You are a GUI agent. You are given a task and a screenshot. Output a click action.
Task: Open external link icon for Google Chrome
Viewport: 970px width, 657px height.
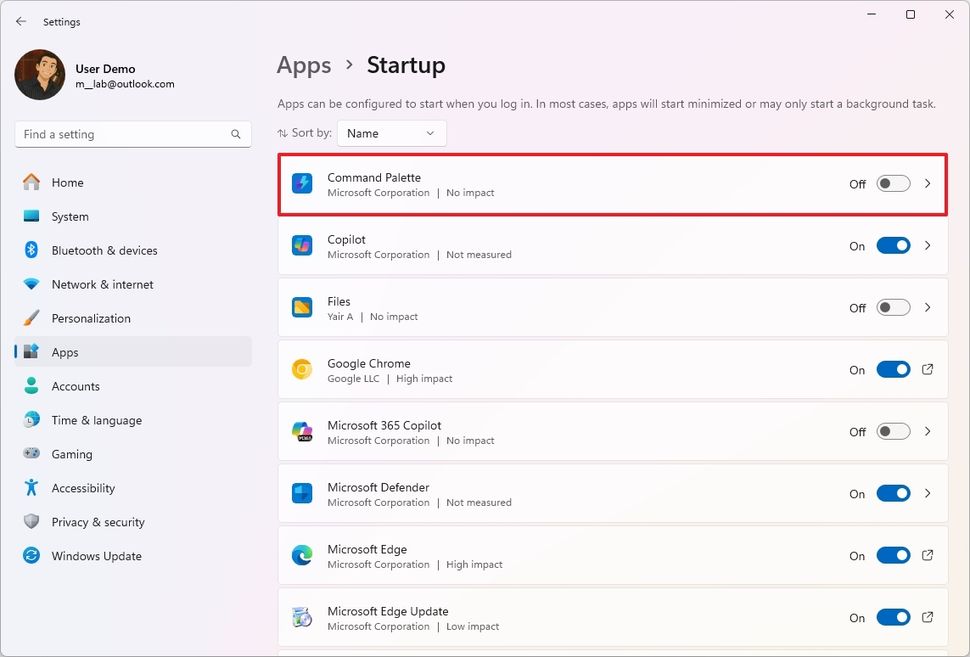click(x=927, y=370)
